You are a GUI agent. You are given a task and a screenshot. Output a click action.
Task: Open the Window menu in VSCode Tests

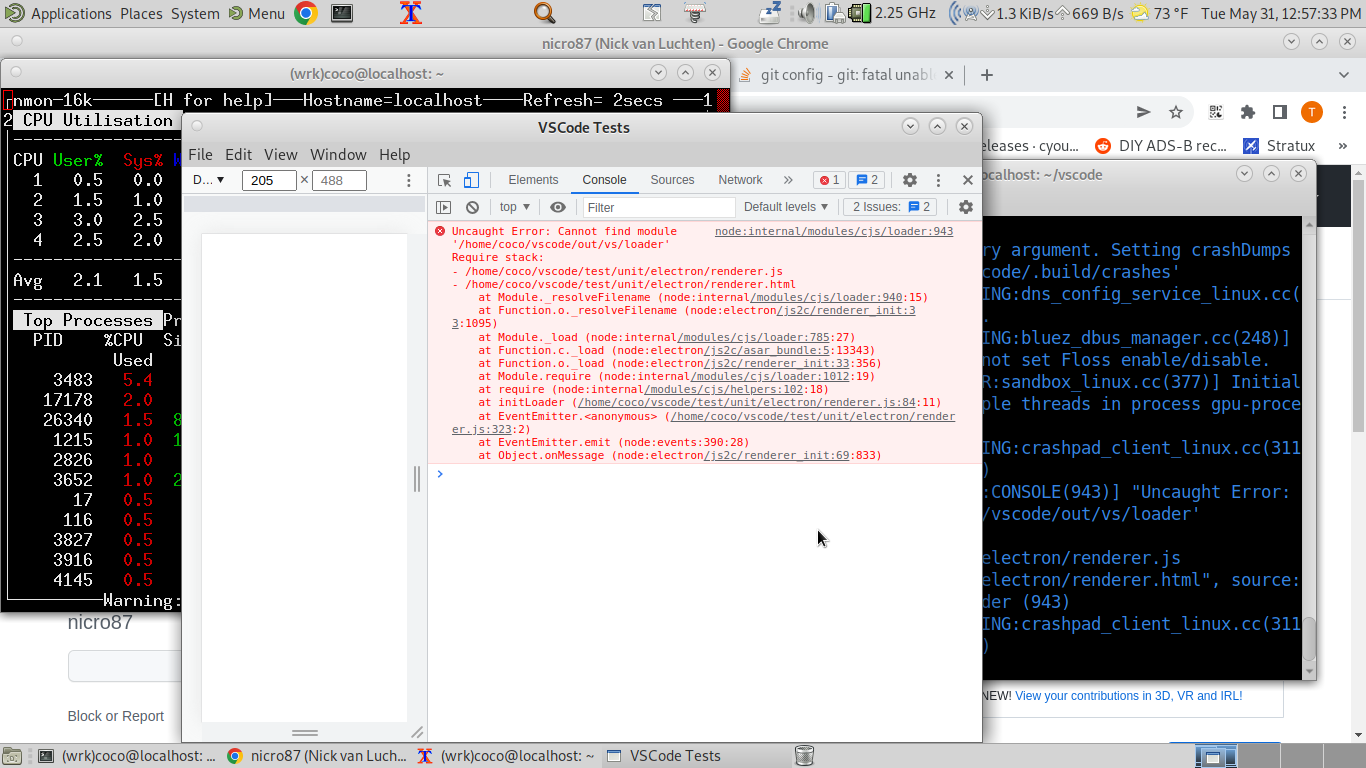338,154
